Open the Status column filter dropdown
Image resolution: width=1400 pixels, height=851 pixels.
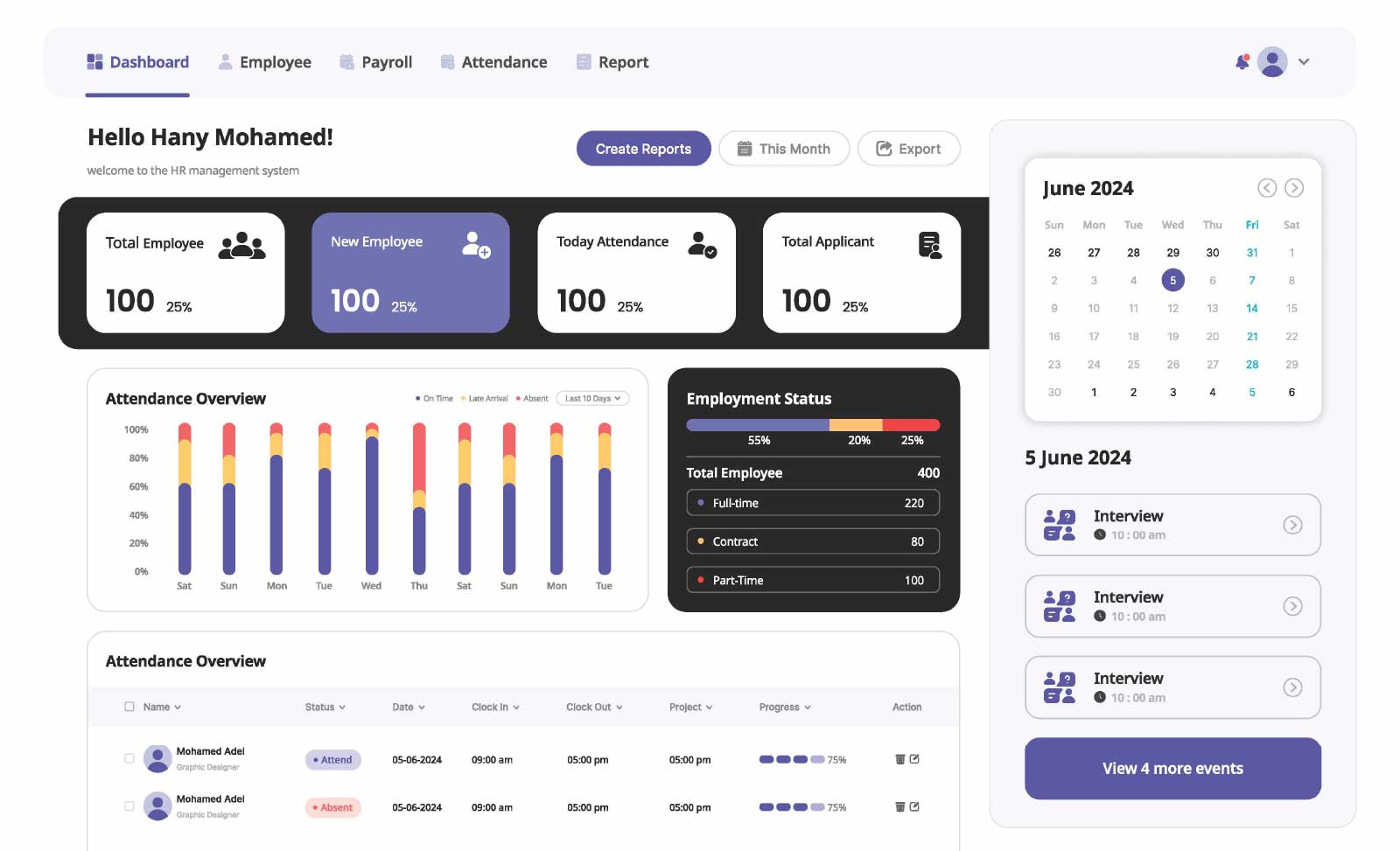point(325,707)
